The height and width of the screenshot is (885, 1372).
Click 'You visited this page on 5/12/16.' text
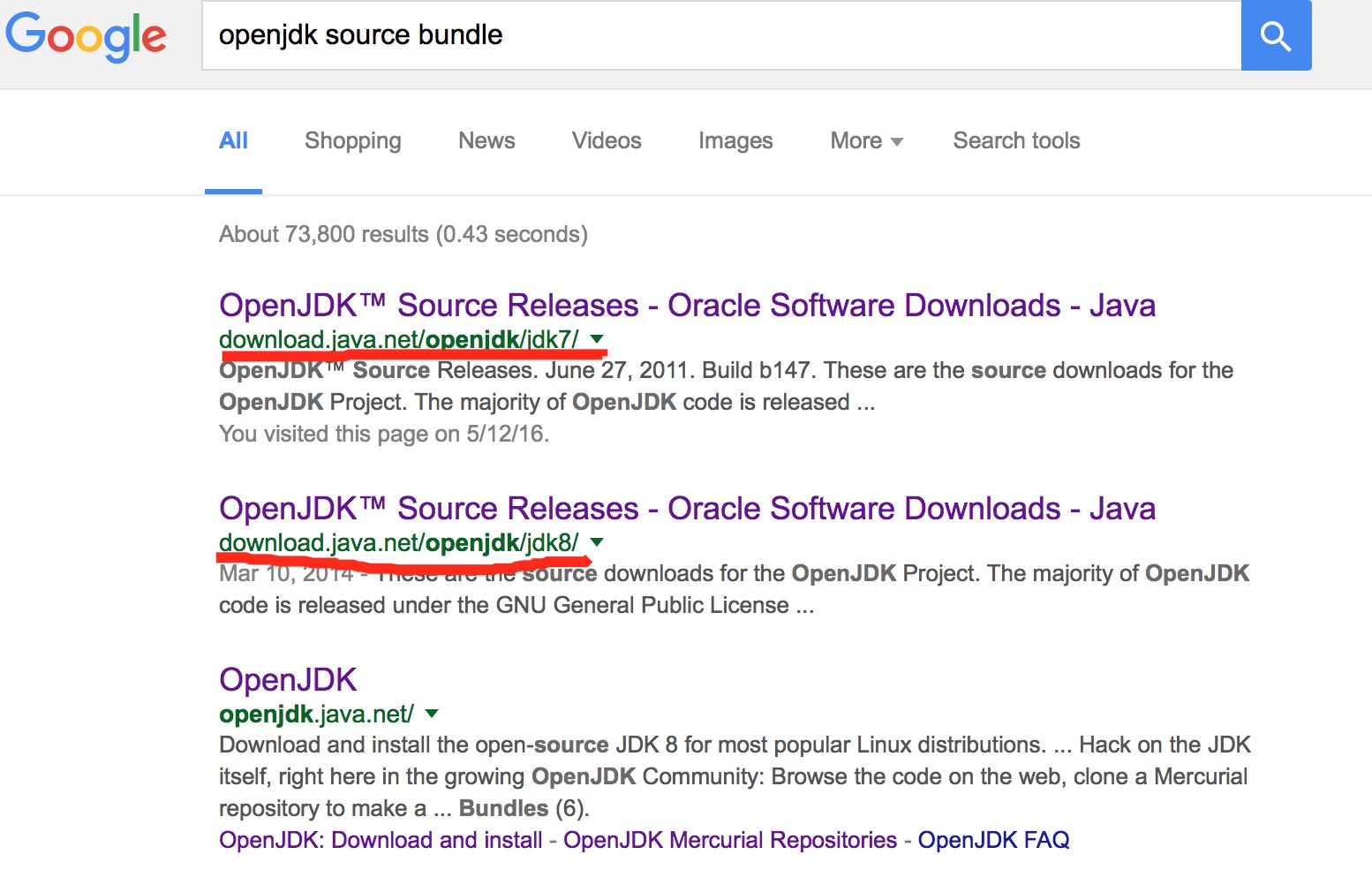pyautogui.click(x=384, y=434)
